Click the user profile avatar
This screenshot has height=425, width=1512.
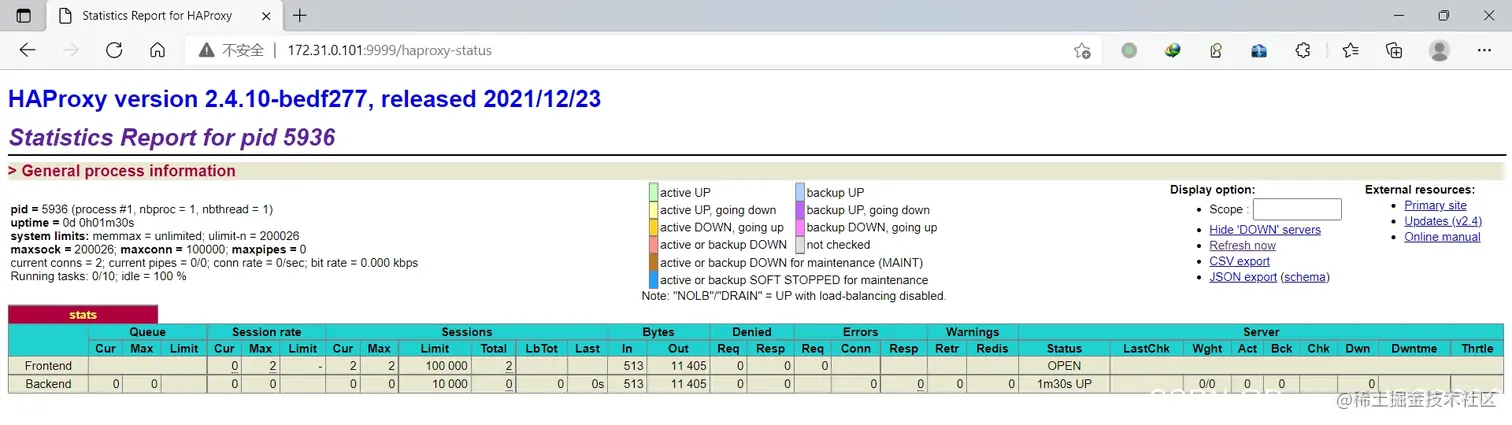click(x=1439, y=50)
